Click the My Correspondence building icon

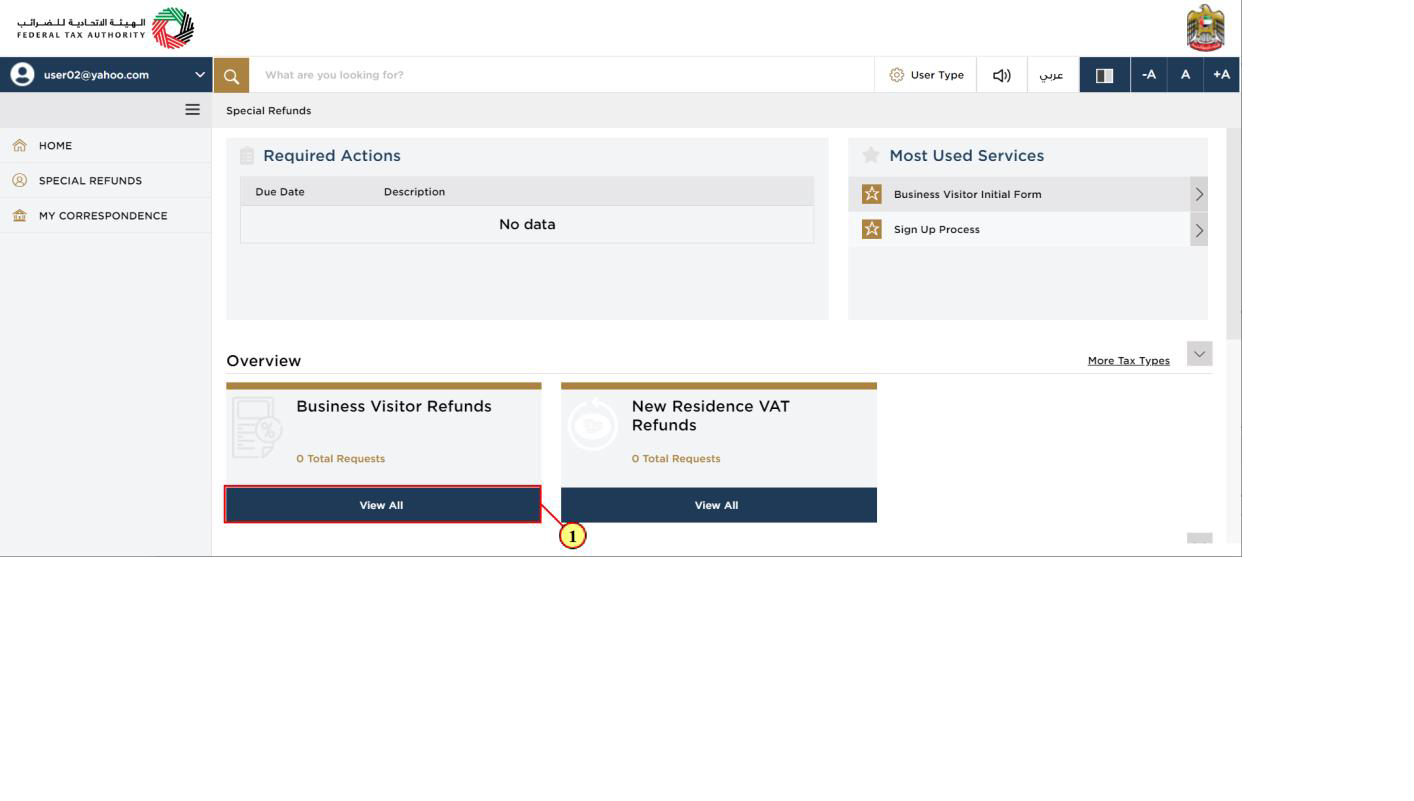point(19,215)
